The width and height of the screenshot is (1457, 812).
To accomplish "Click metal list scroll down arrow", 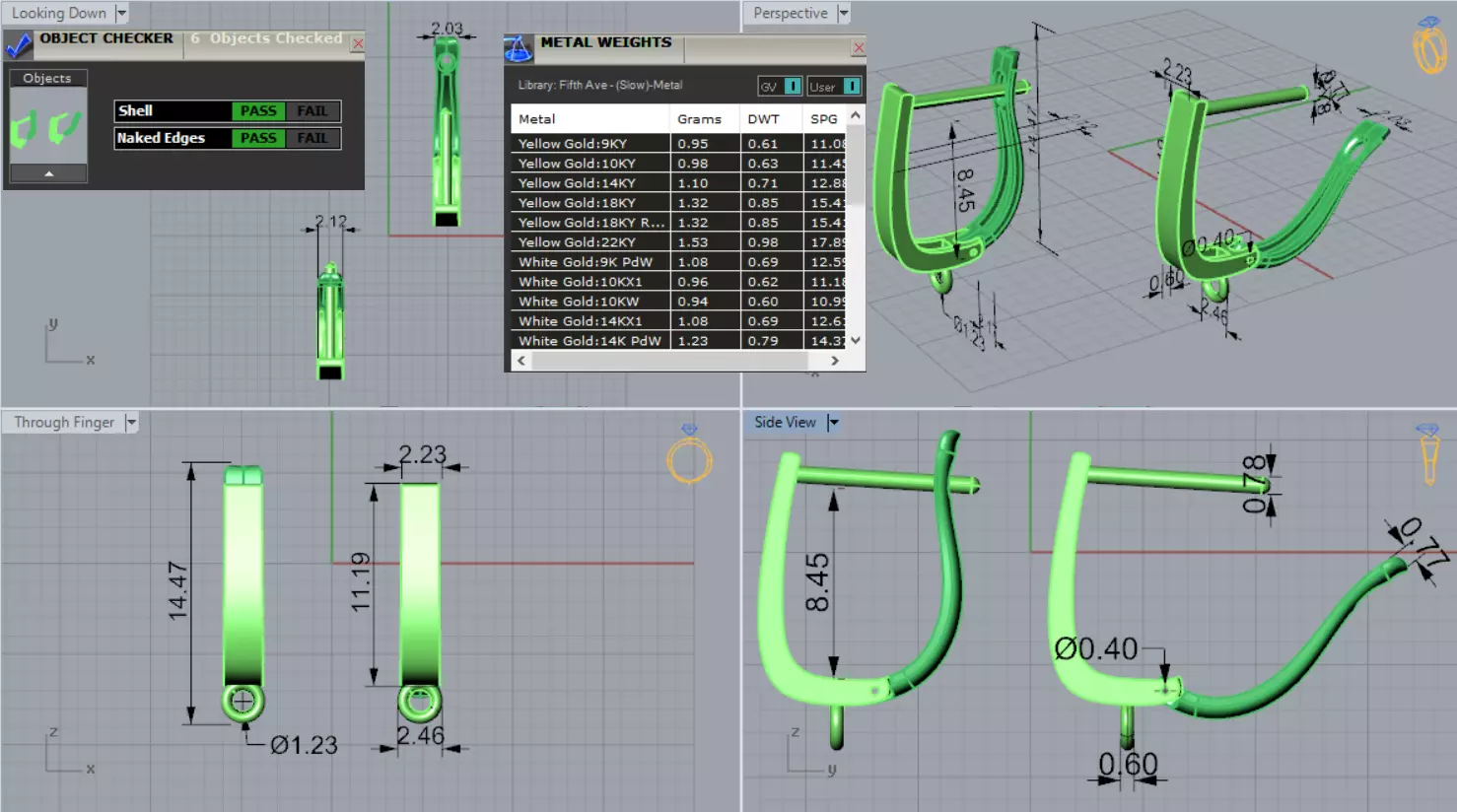I will pos(856,340).
